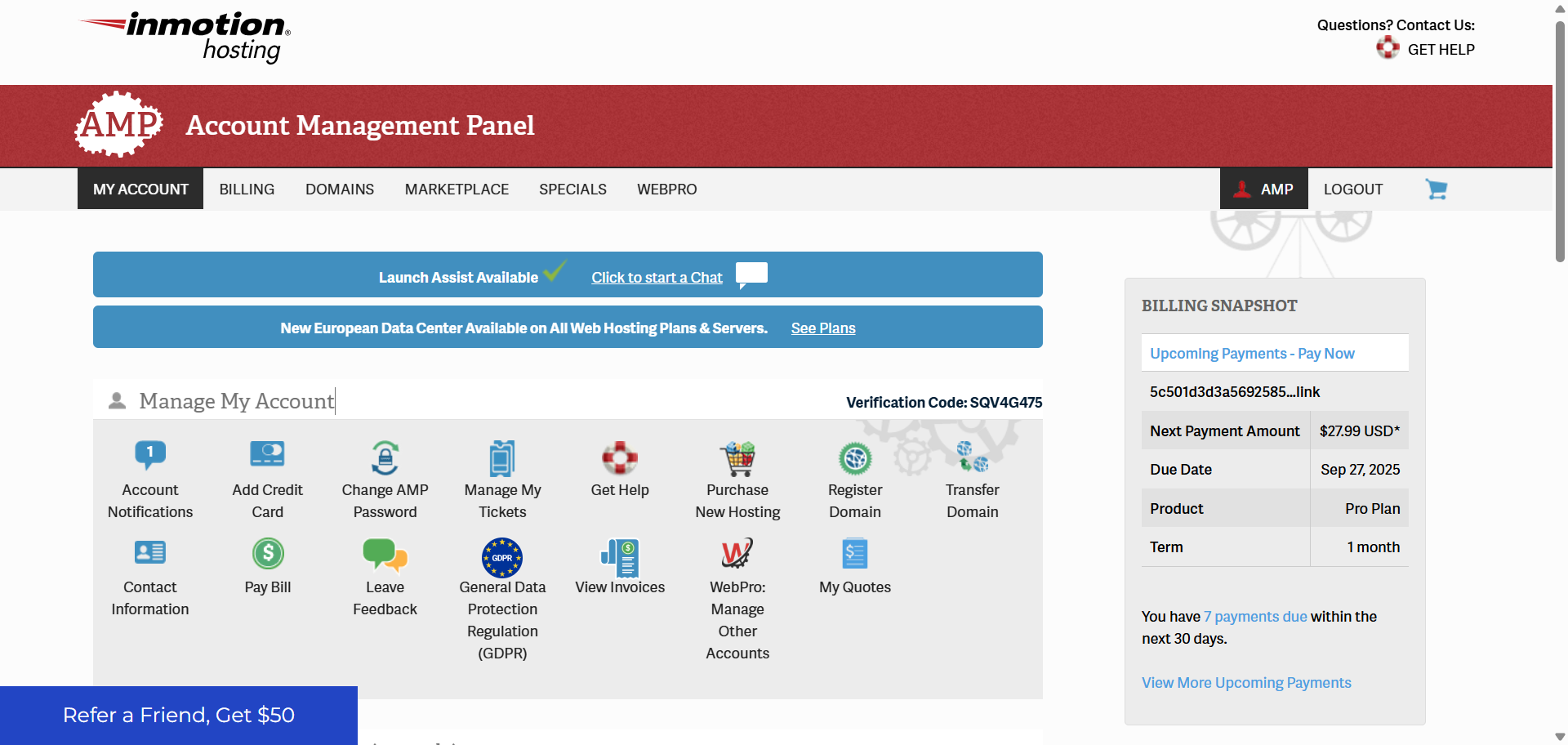Click the Refer a Friend, Get $50 banner
Screen dimensions: 1568x745
(x=179, y=716)
